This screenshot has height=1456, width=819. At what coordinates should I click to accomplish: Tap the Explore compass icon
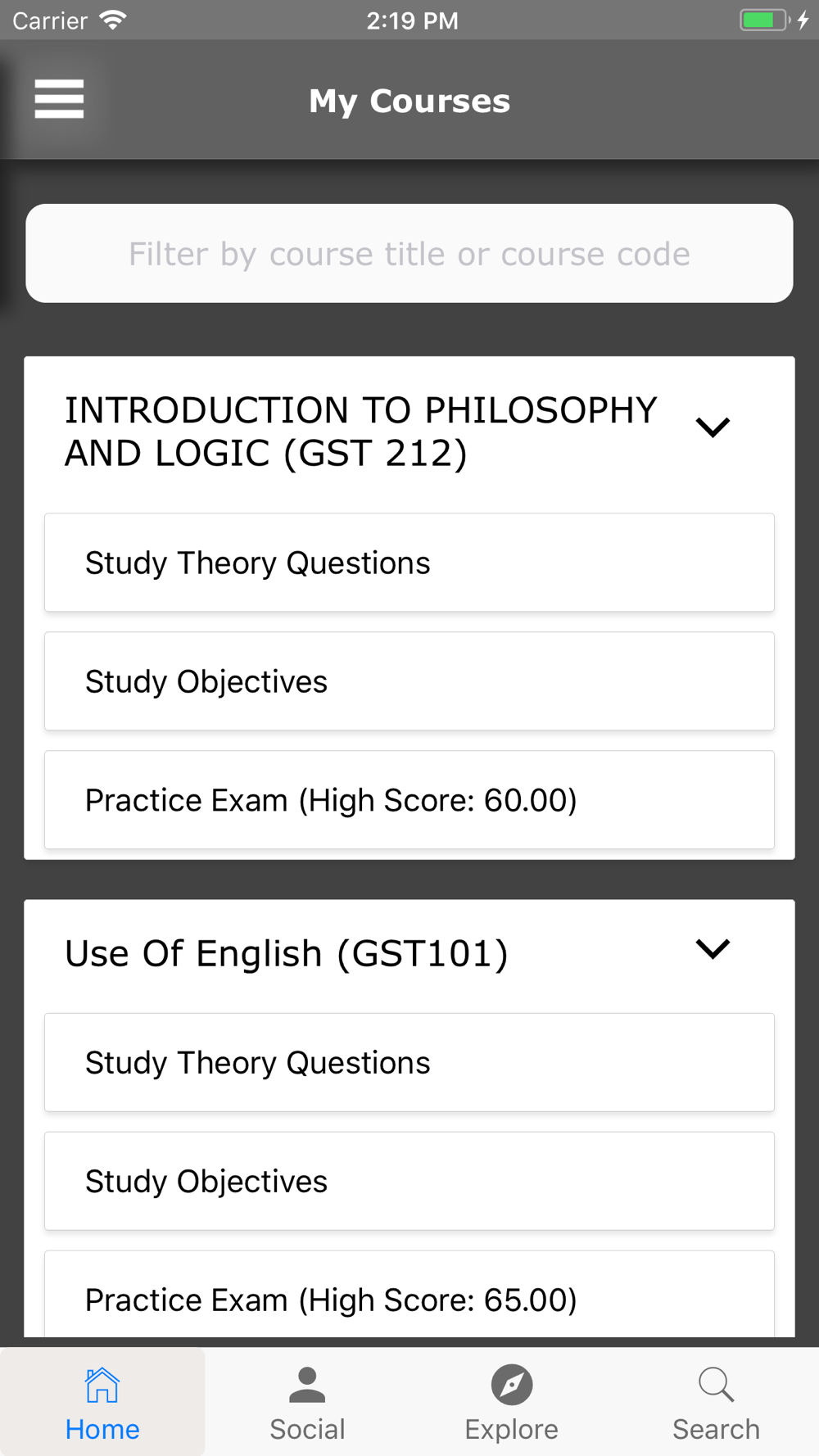click(x=512, y=1385)
